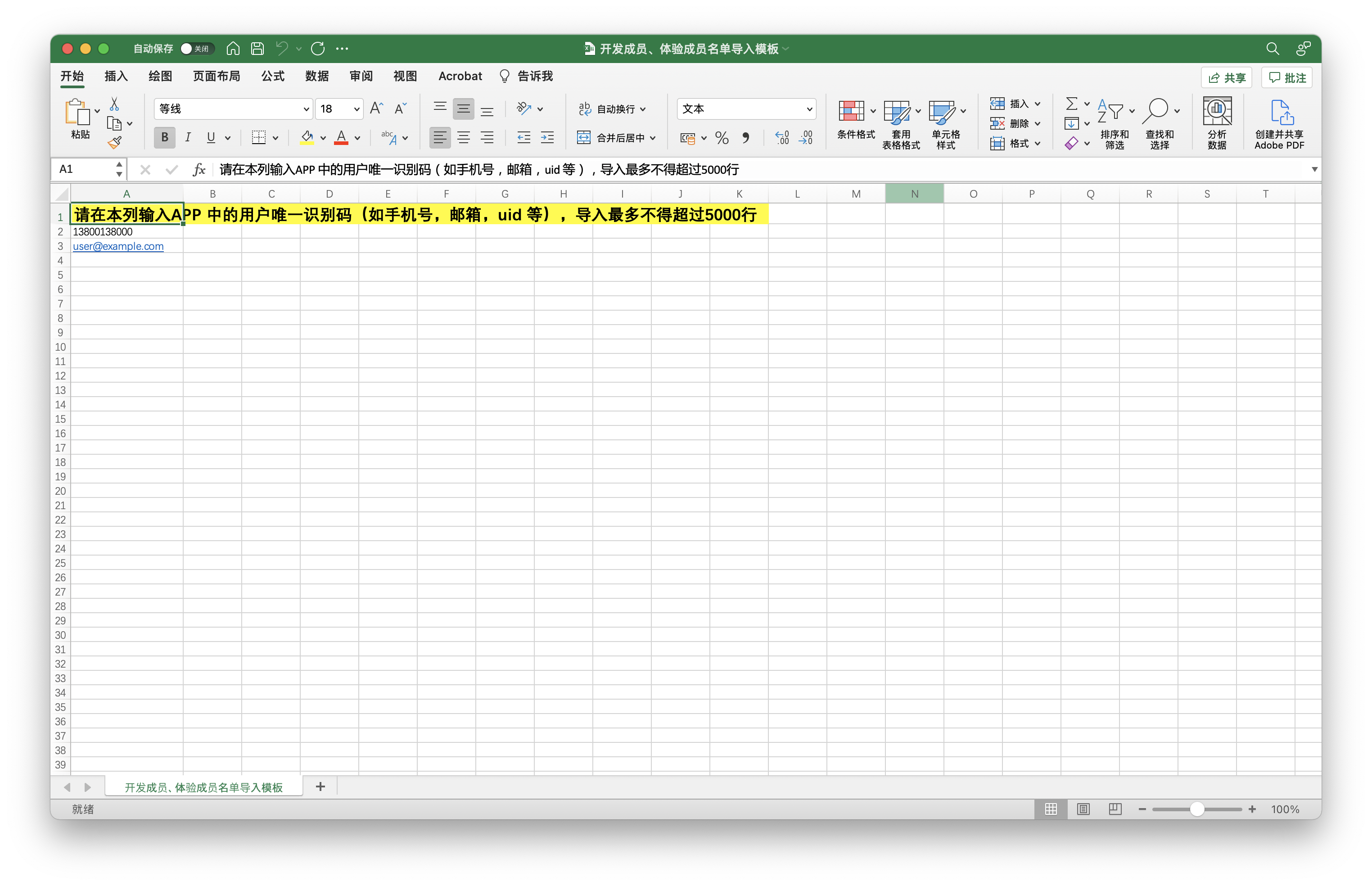Switch to the 公式 ribbon tab
The width and height of the screenshot is (1372, 886).
click(273, 76)
